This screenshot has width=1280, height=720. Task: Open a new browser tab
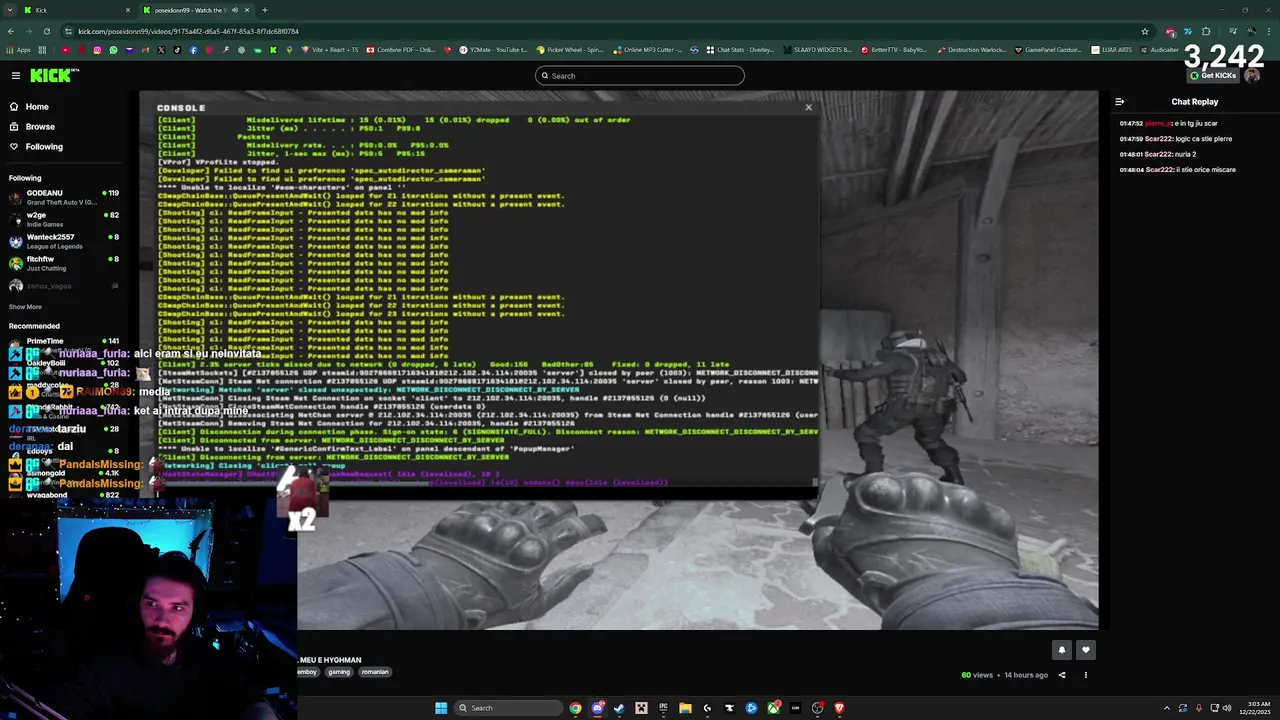point(264,10)
